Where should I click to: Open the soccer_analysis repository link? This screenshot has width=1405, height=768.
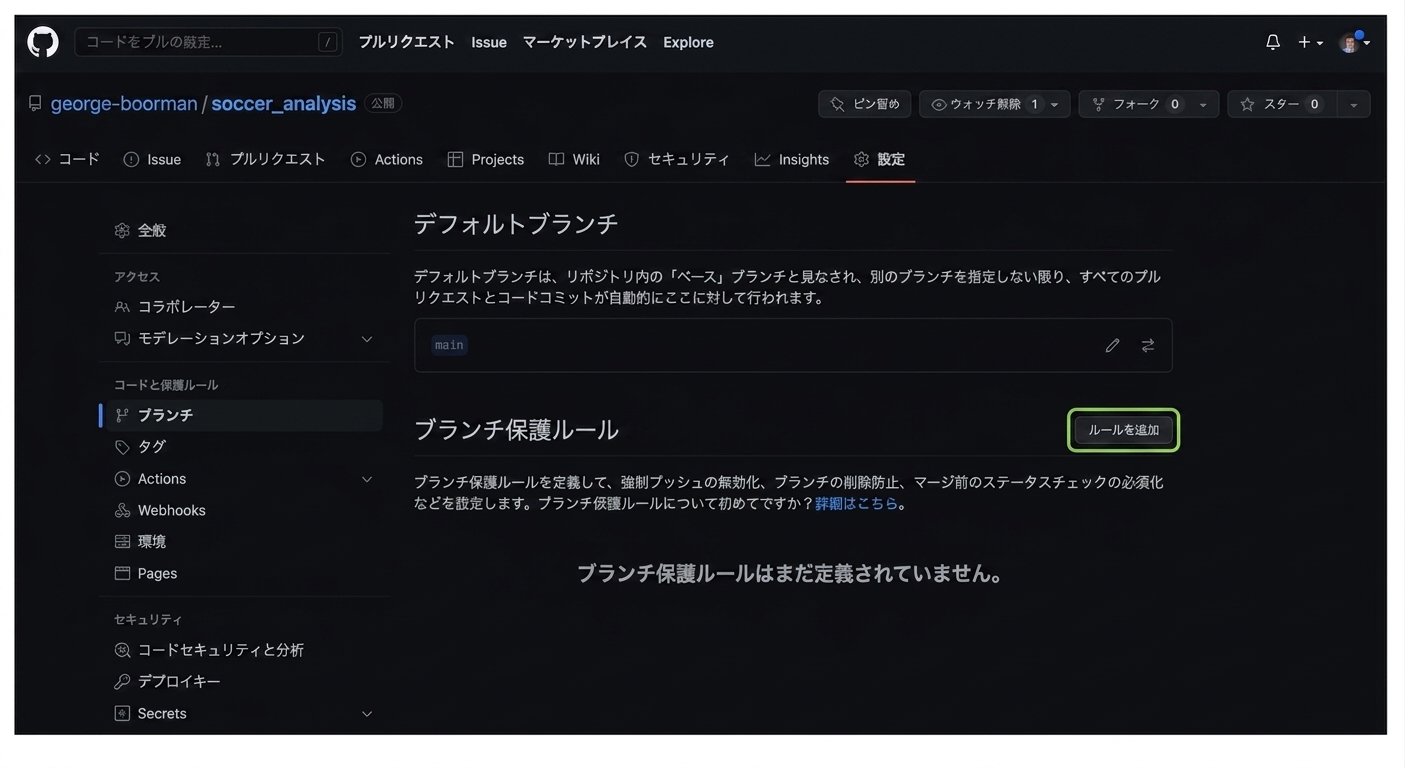tap(283, 104)
